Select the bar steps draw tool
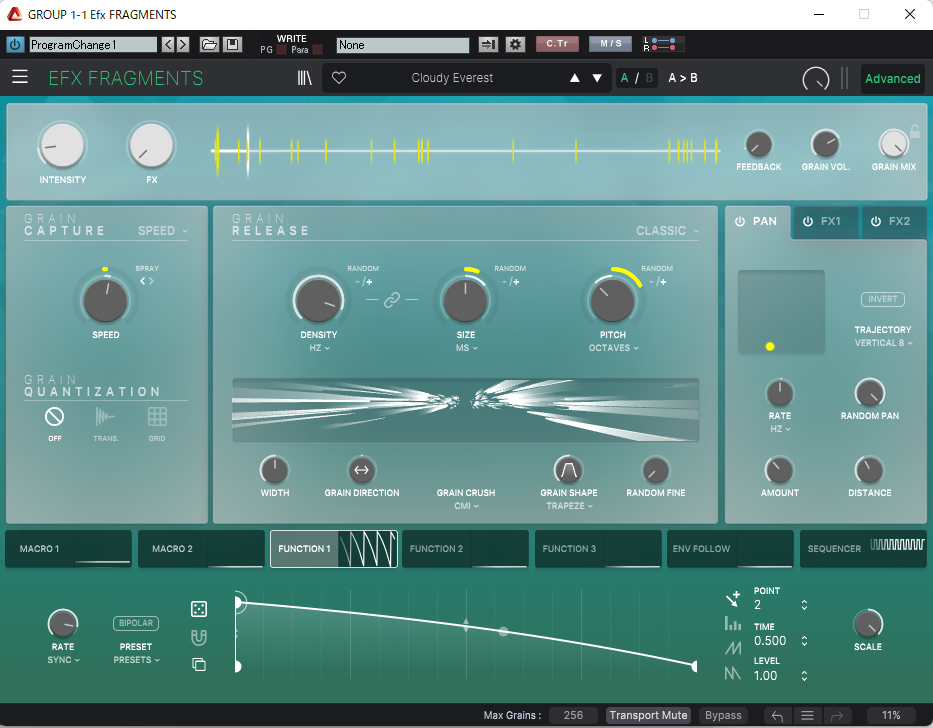Image resolution: width=933 pixels, height=728 pixels. coord(733,623)
